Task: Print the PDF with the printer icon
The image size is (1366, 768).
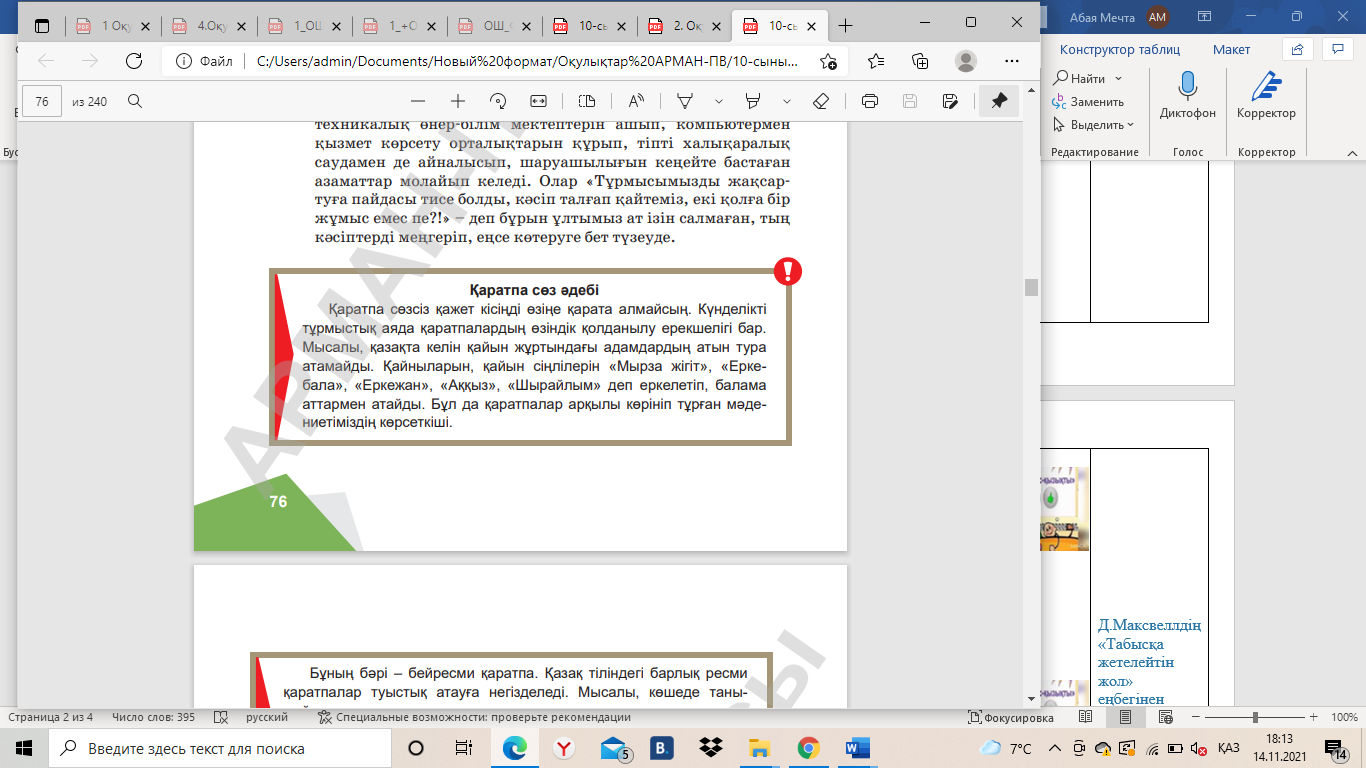Action: click(870, 101)
